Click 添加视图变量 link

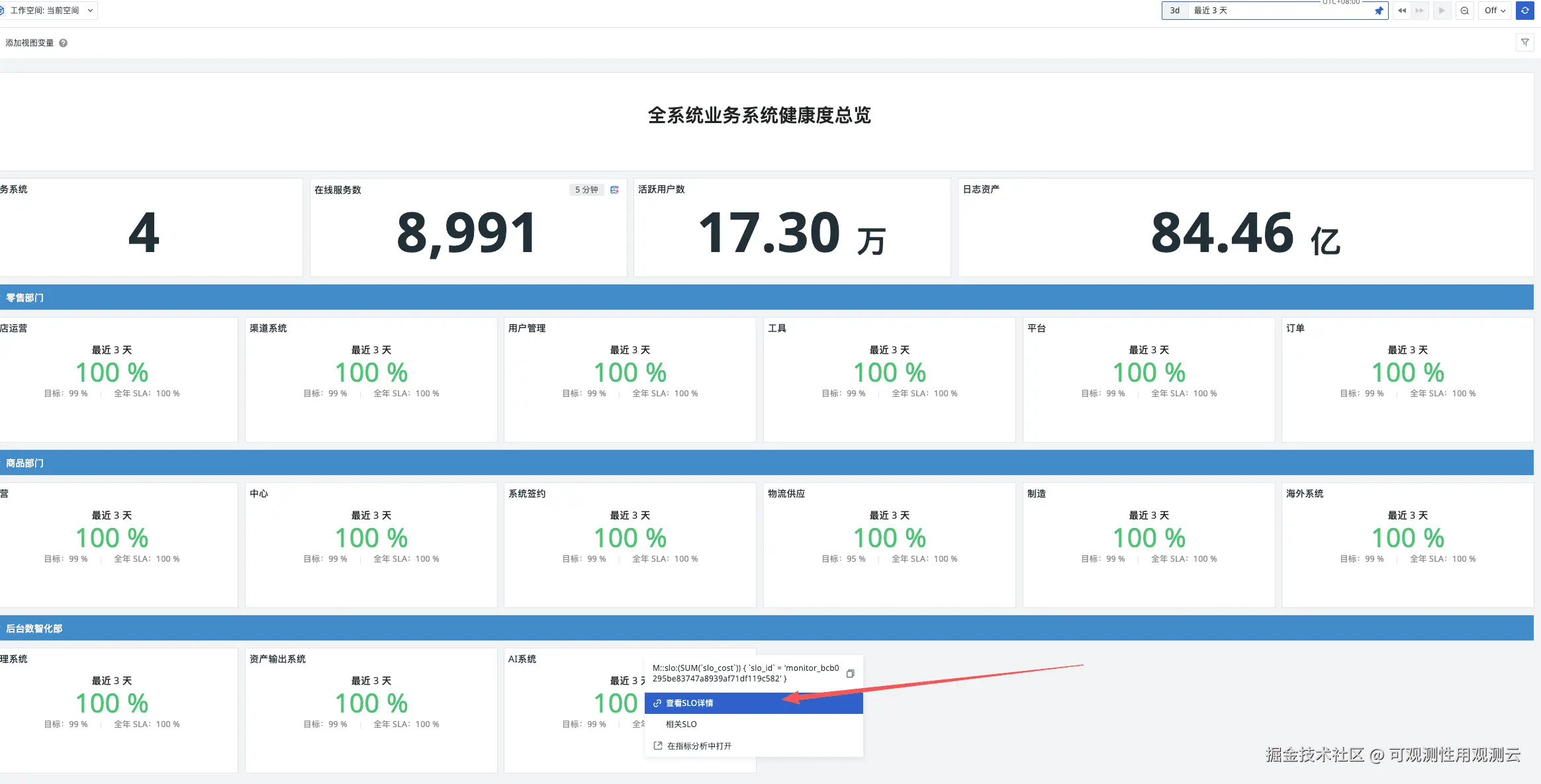click(30, 43)
